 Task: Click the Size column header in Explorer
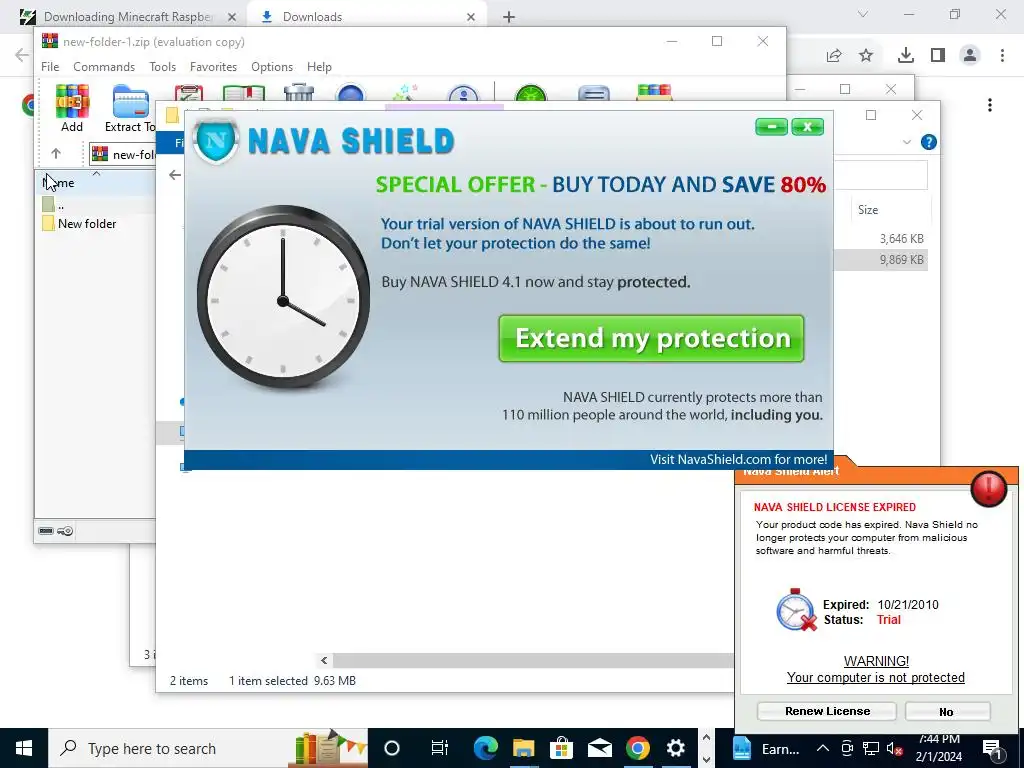868,210
